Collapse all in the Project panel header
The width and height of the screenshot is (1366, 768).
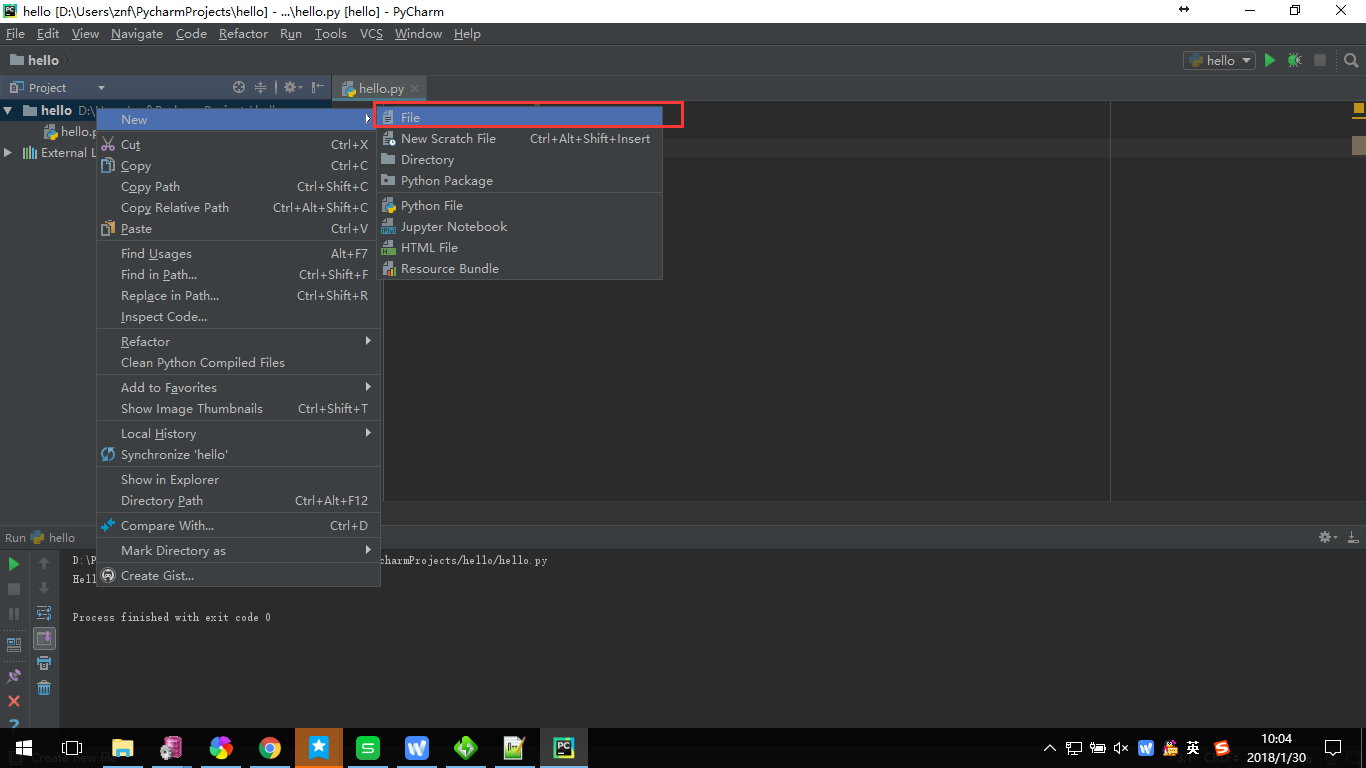[x=261, y=88]
